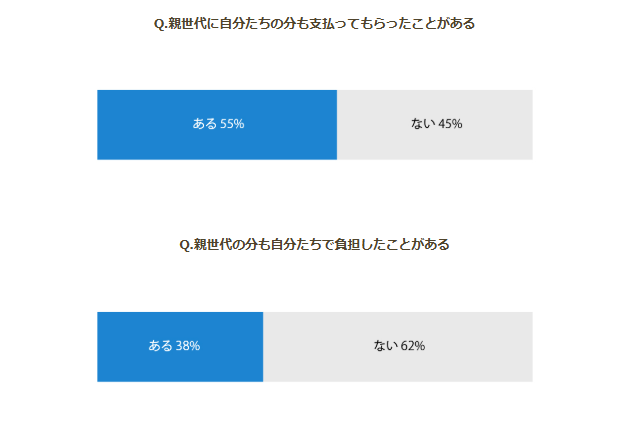Screen dimensions: 621x422
Task: Click the blue bar segment showing 55%
Action: click(217, 125)
